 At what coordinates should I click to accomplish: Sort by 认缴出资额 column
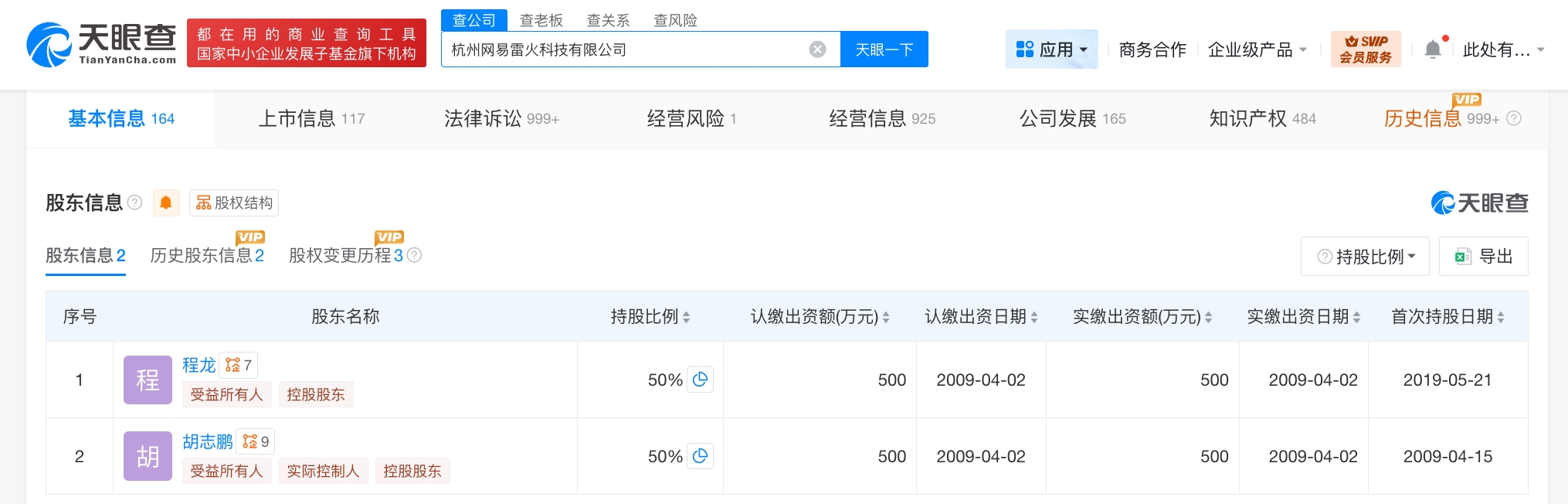885,317
